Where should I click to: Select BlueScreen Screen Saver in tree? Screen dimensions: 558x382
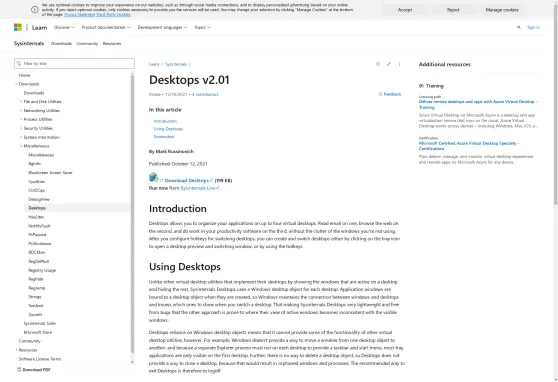coord(50,173)
